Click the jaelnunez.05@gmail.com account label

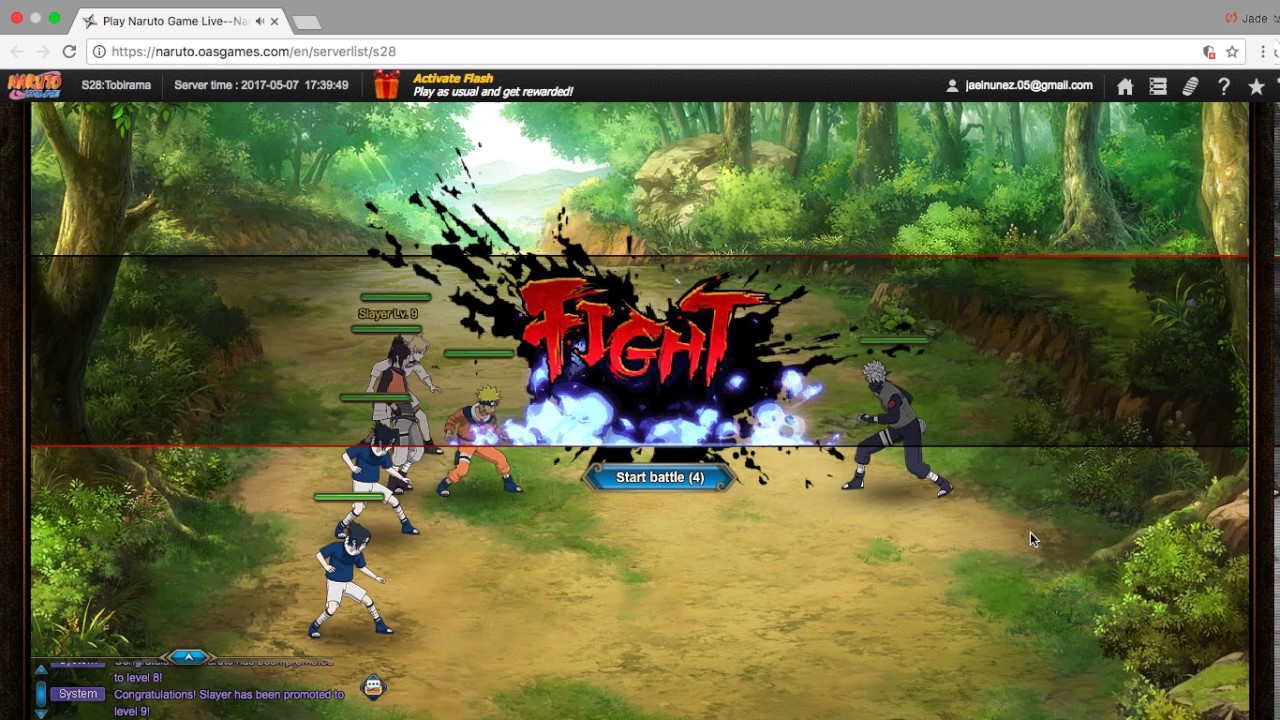tap(1029, 85)
